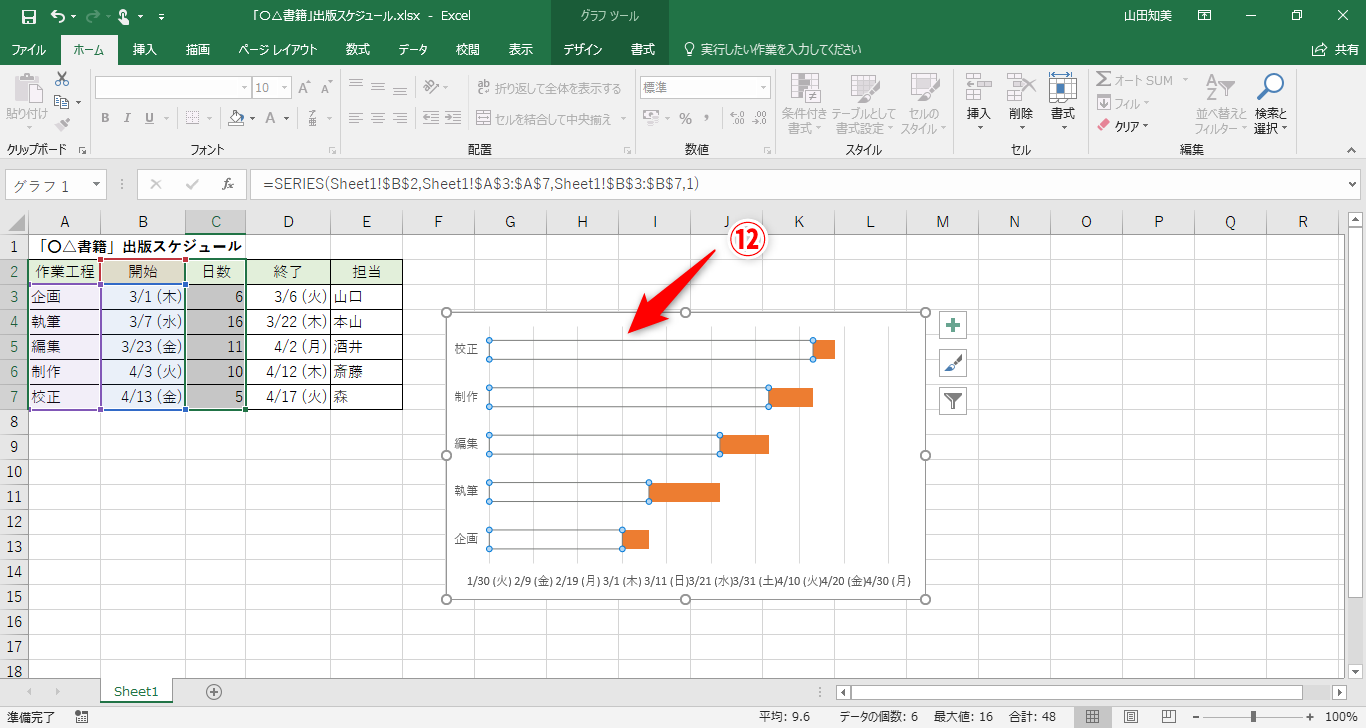Open the クリア clear command

click(1123, 126)
